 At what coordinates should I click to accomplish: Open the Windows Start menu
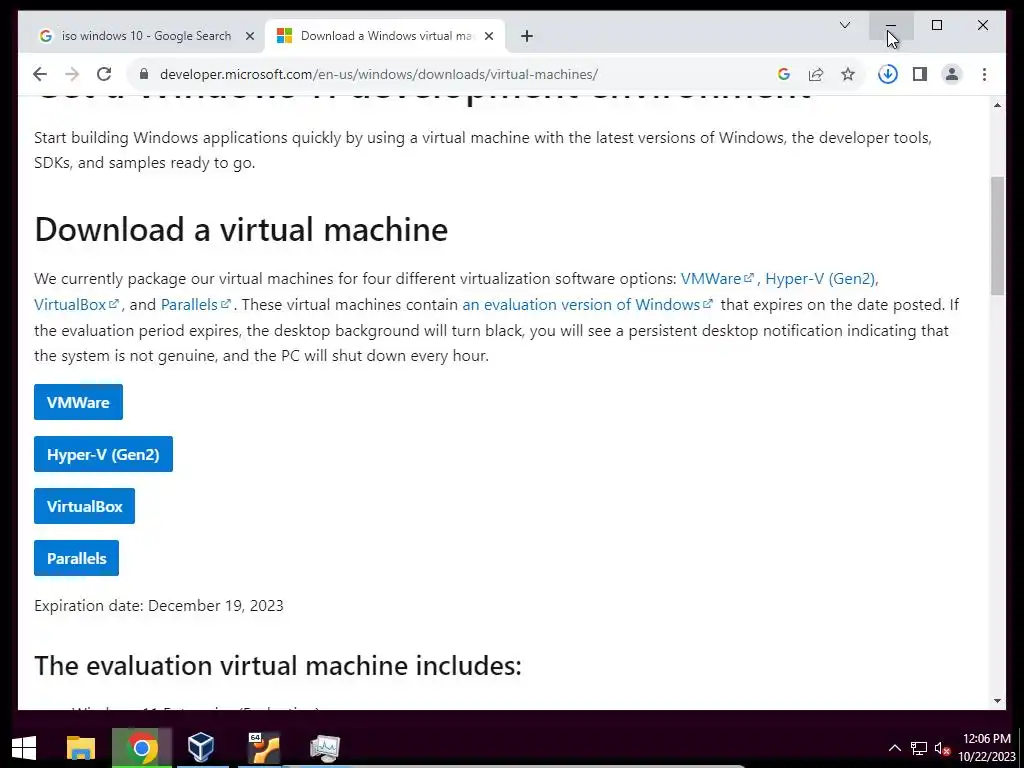(x=24, y=748)
